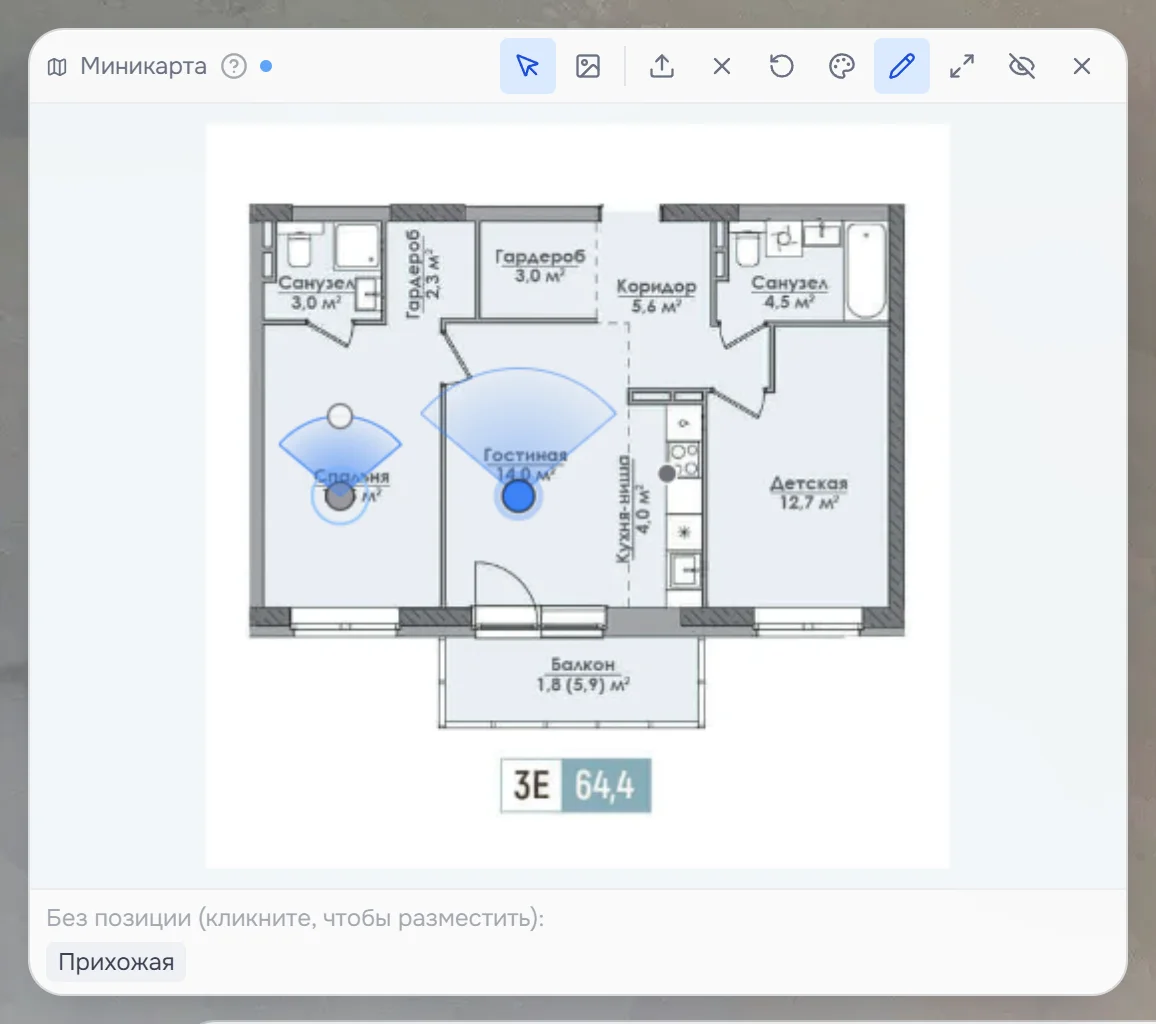Click the 64,4 area badge below the plan
This screenshot has height=1024, width=1156.
click(606, 785)
